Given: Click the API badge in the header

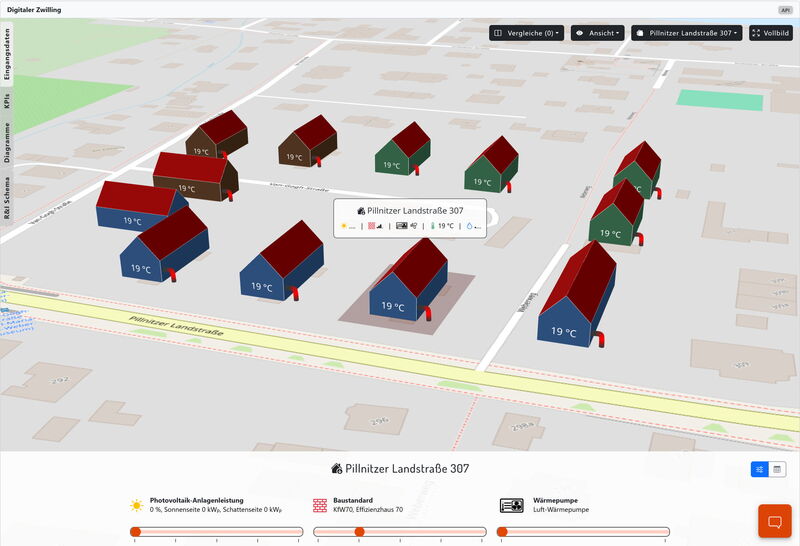Looking at the screenshot, I should pos(785,9).
